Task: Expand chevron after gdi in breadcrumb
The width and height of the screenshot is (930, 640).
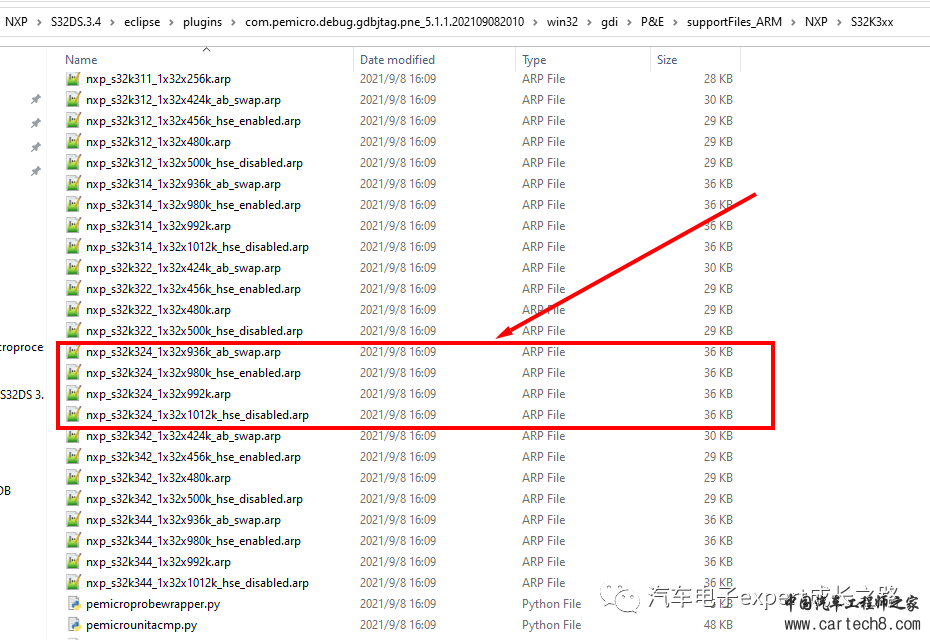Action: tap(629, 23)
